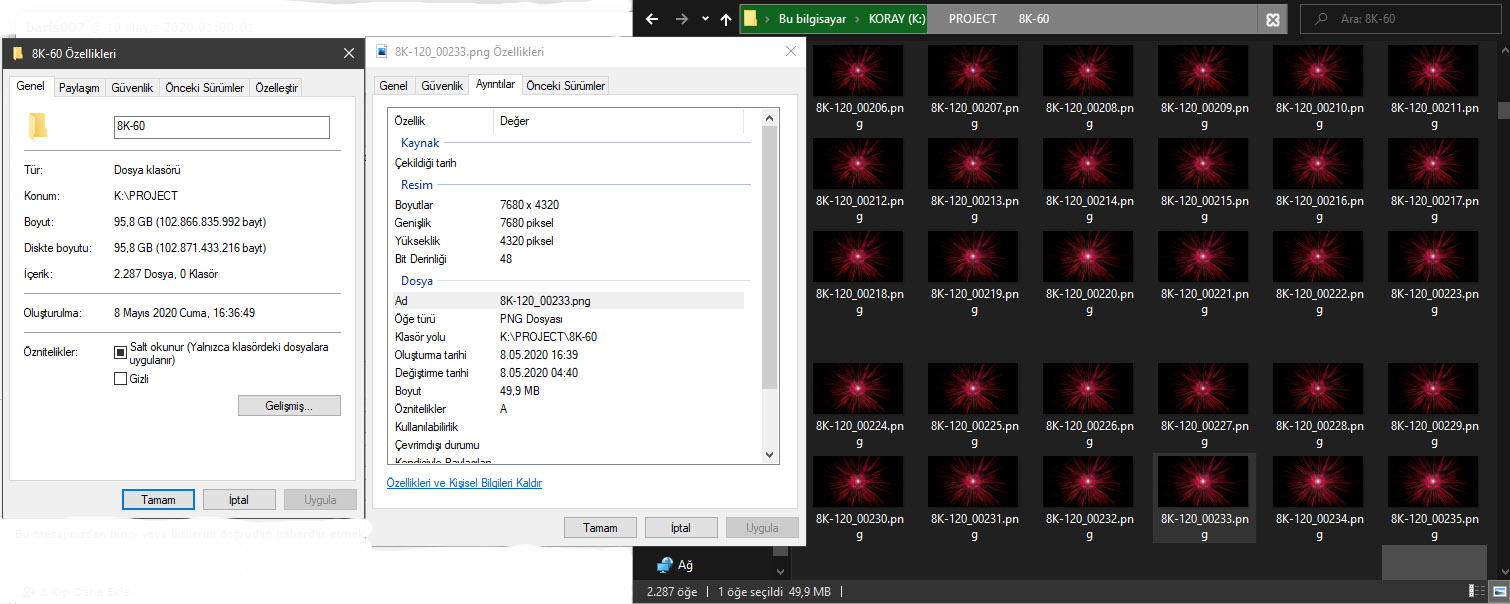Enable the Gizli checkbox
This screenshot has width=1510, height=604.
[121, 379]
